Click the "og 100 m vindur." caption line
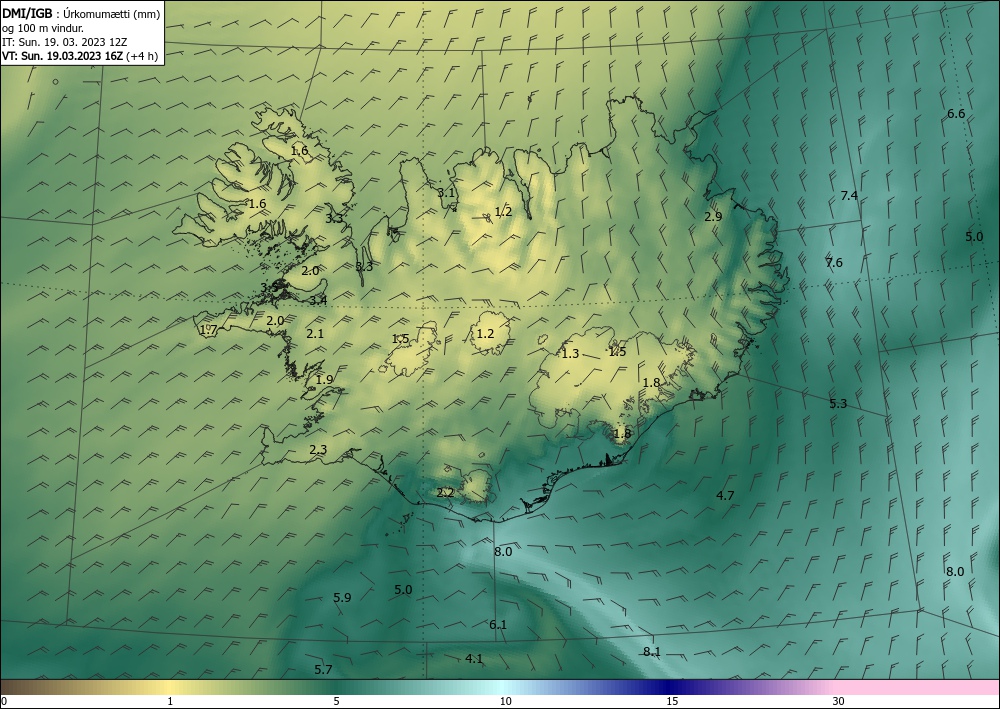 click(x=43, y=27)
